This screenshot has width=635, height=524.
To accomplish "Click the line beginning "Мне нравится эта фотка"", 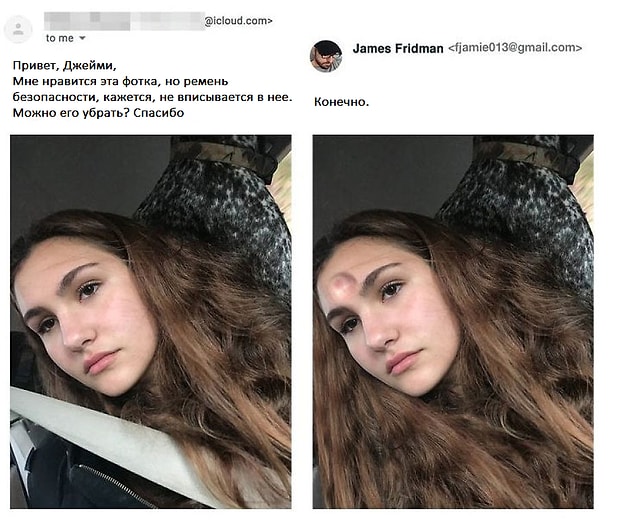I will (120, 81).
